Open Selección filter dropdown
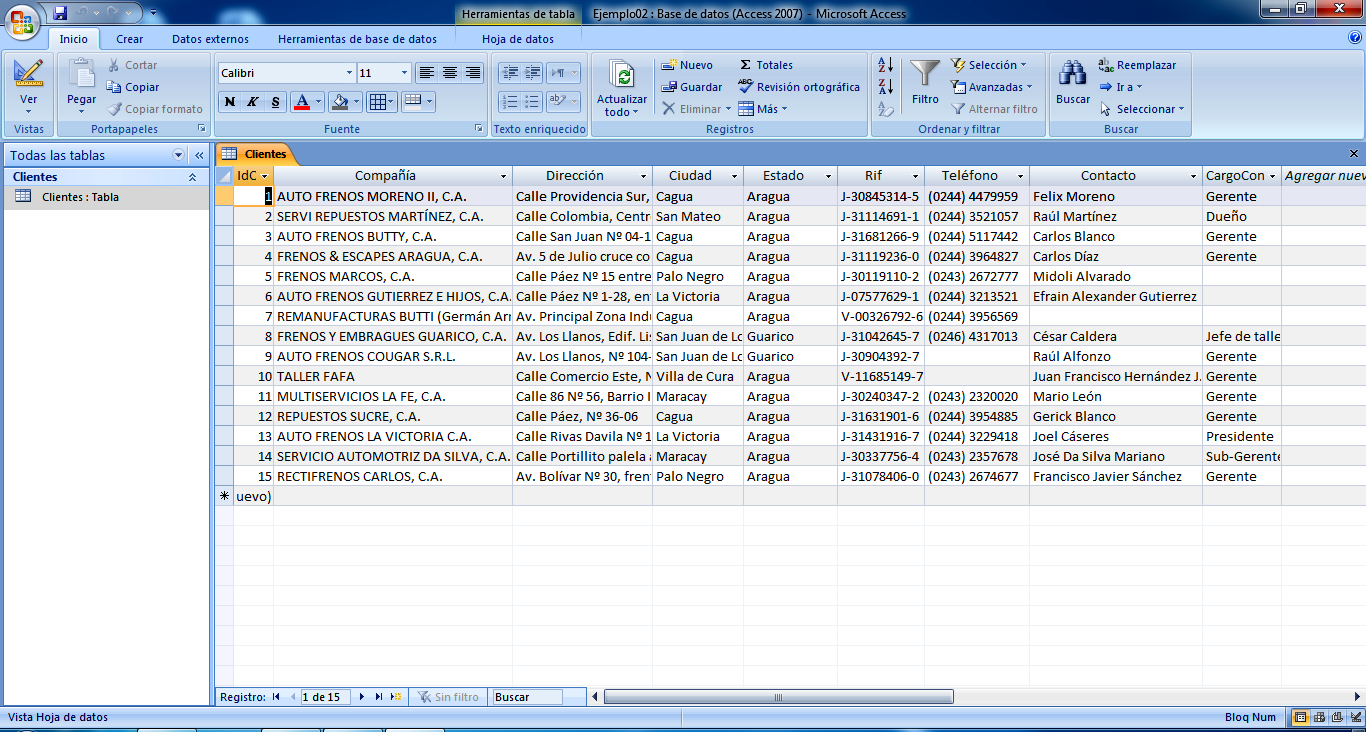The image size is (1366, 732). pyautogui.click(x=990, y=65)
